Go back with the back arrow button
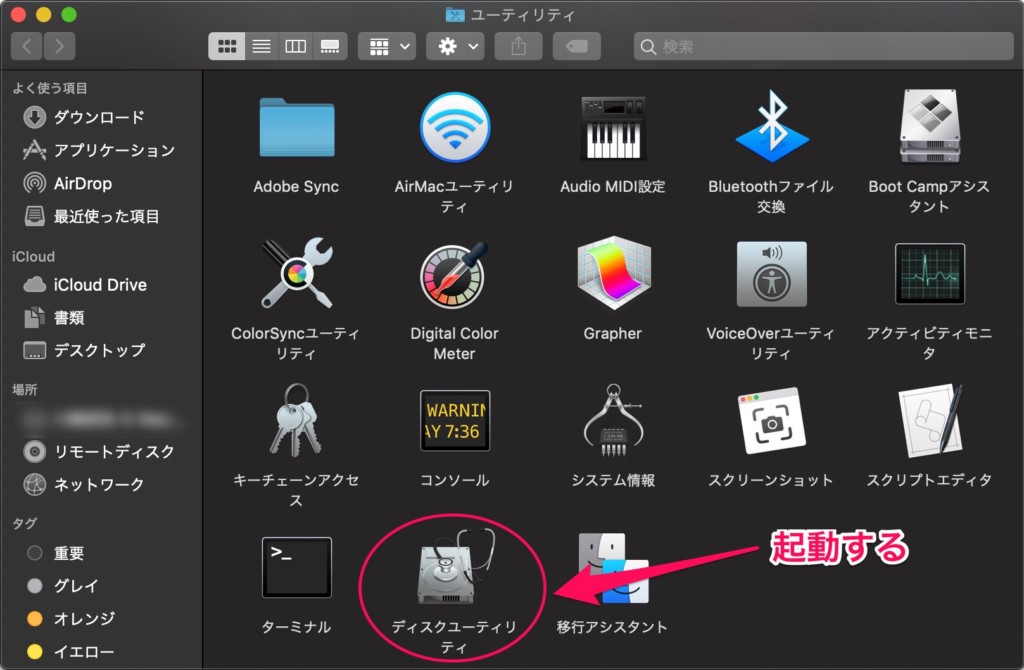This screenshot has width=1024, height=670. click(27, 46)
